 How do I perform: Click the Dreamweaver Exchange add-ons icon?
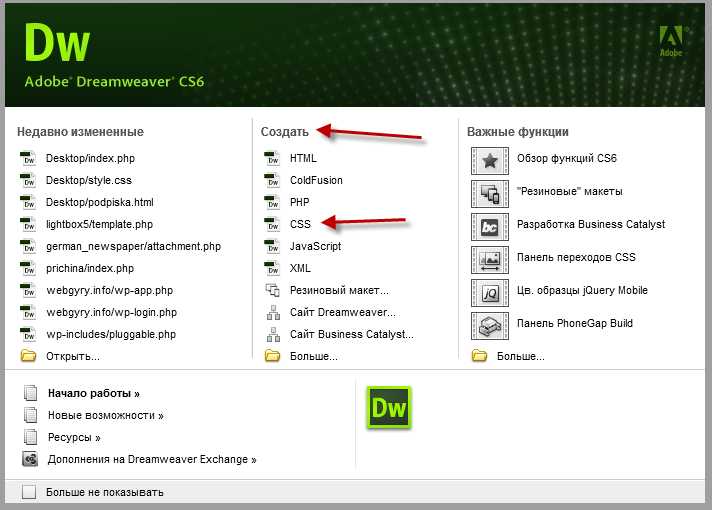[x=29, y=459]
